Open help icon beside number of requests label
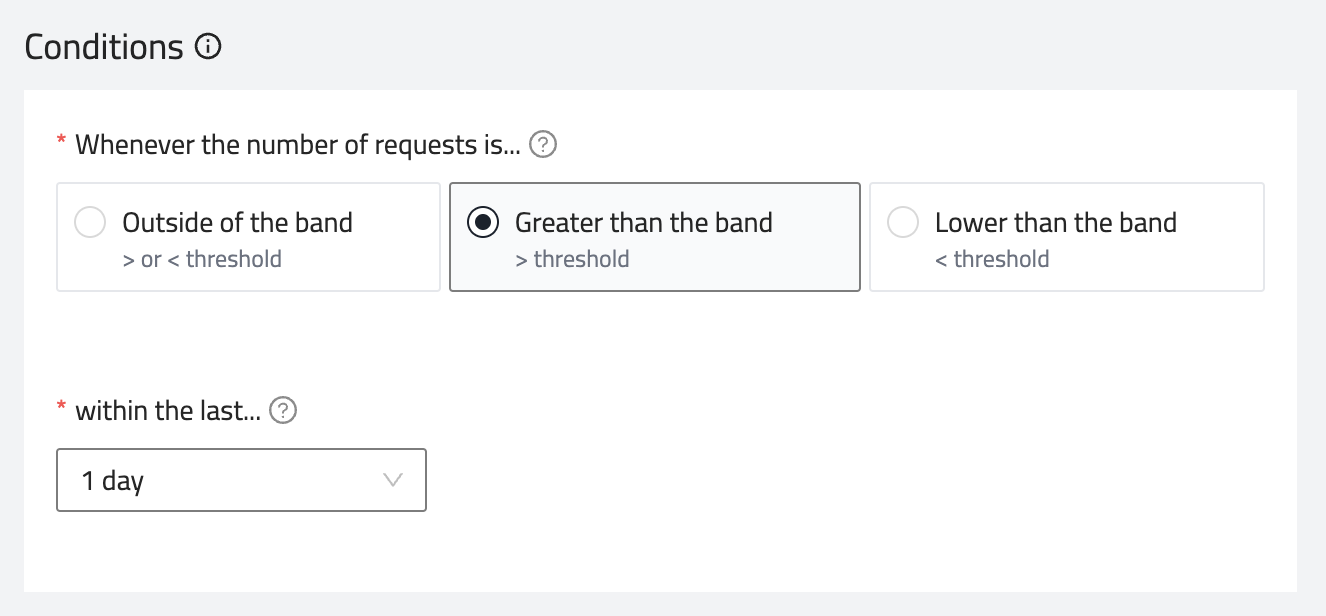 pyautogui.click(x=543, y=145)
